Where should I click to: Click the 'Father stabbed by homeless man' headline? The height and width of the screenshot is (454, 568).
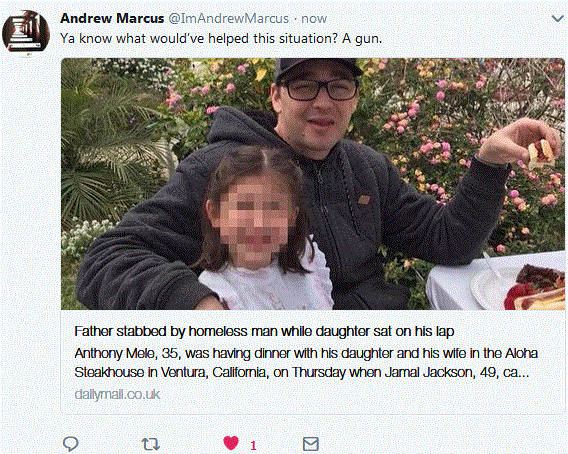pyautogui.click(x=264, y=331)
